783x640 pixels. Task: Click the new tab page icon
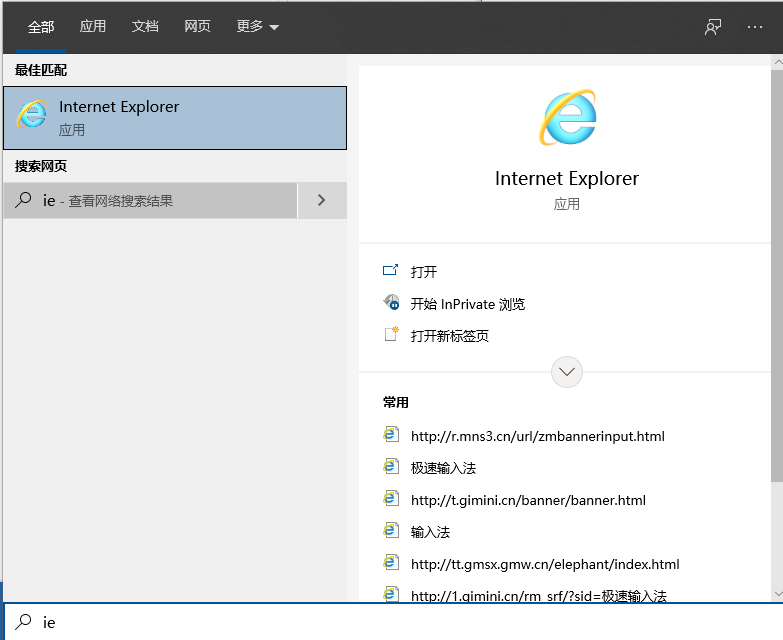[x=391, y=335]
